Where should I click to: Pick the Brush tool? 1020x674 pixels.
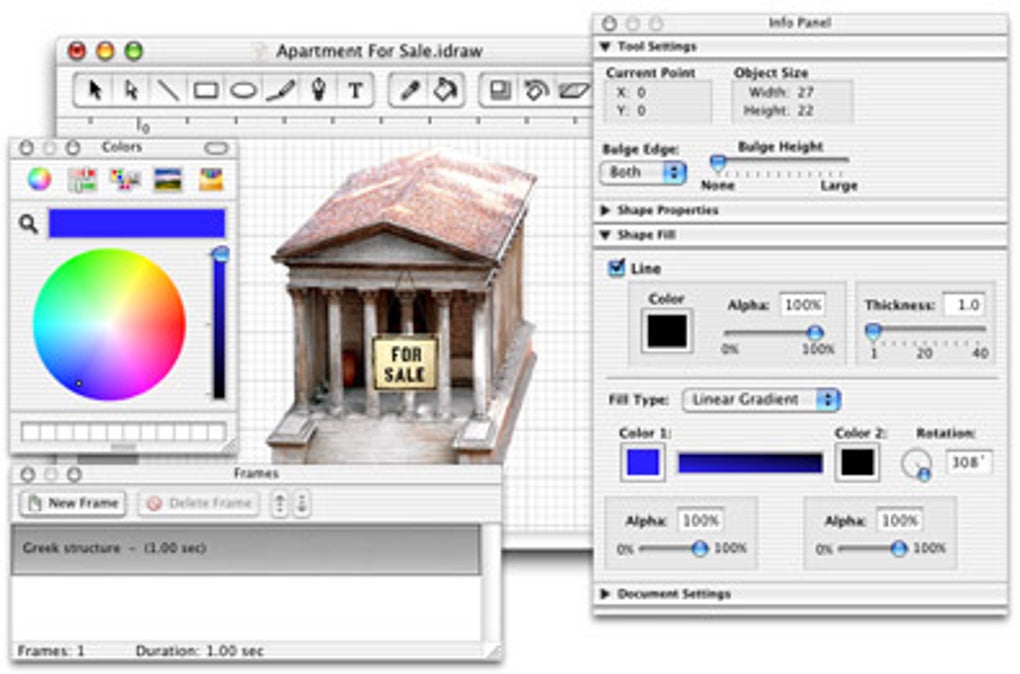(x=281, y=90)
